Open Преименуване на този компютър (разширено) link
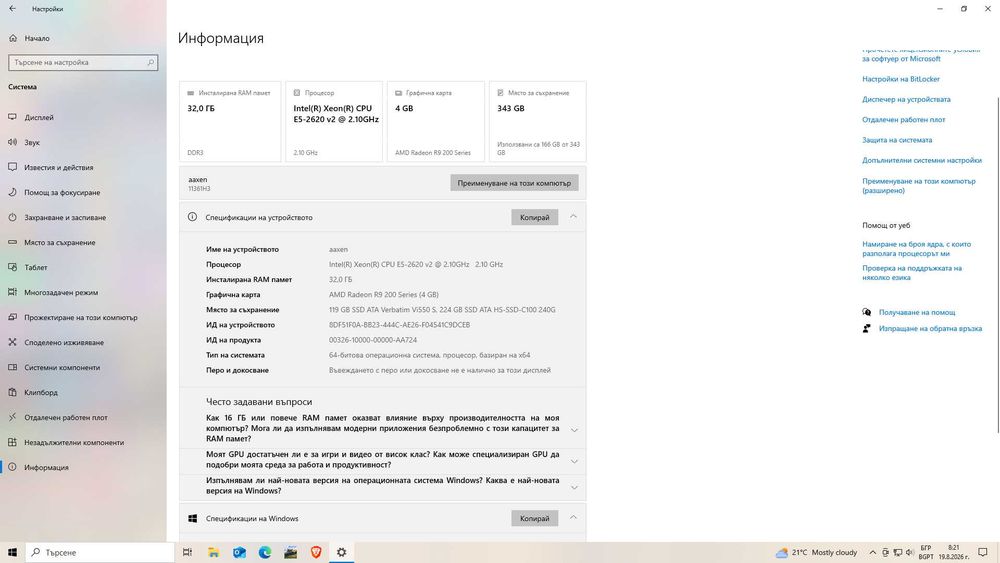This screenshot has width=1000, height=563. (919, 186)
